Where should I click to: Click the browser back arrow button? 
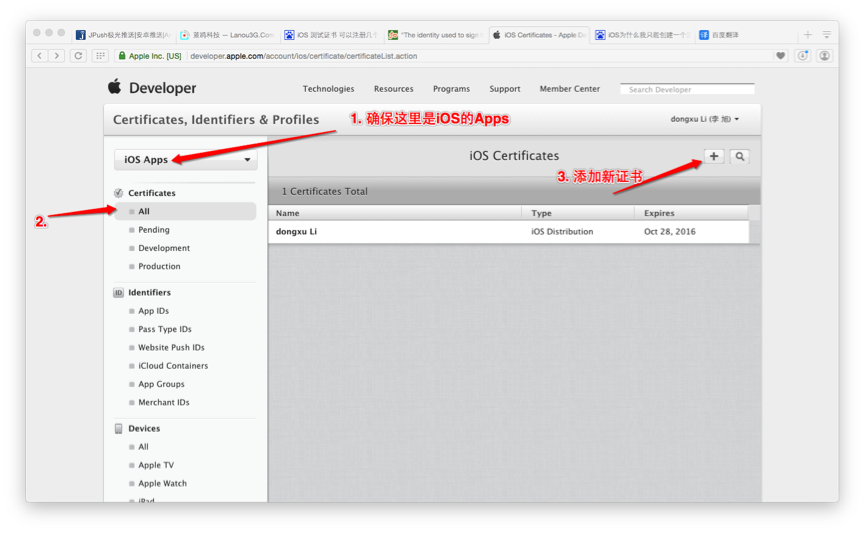tap(40, 56)
